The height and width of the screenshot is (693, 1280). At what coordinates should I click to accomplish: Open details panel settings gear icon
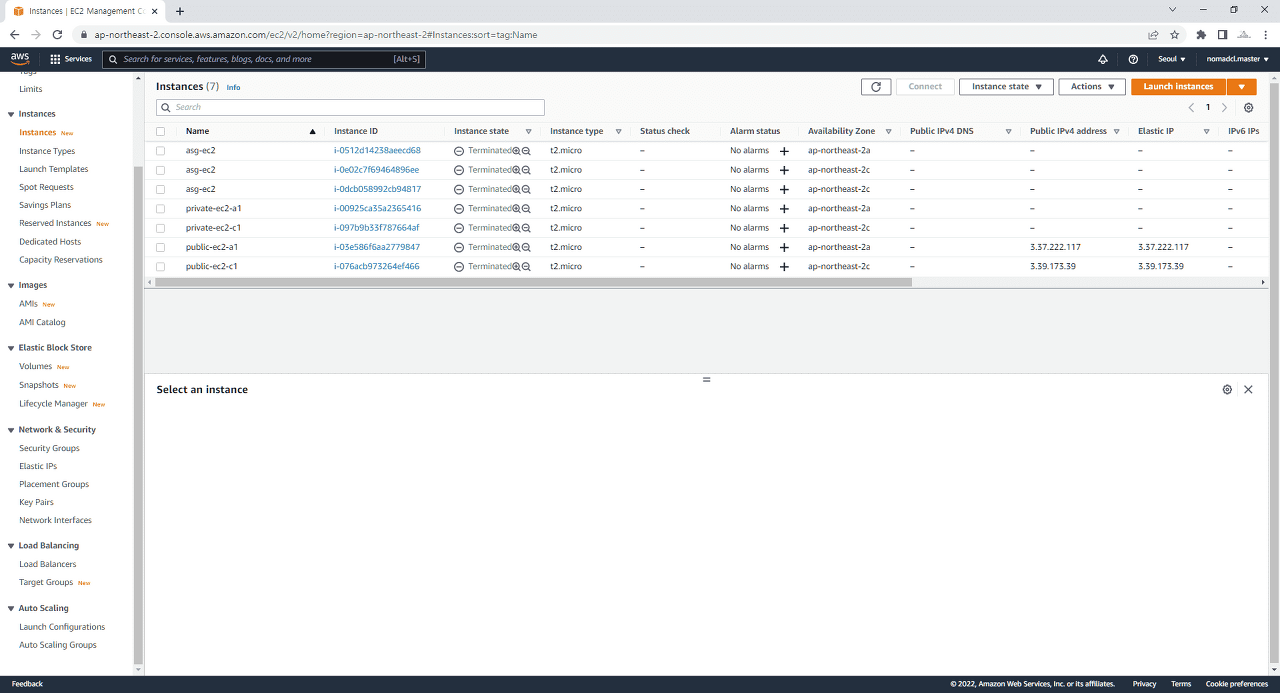pyautogui.click(x=1227, y=390)
